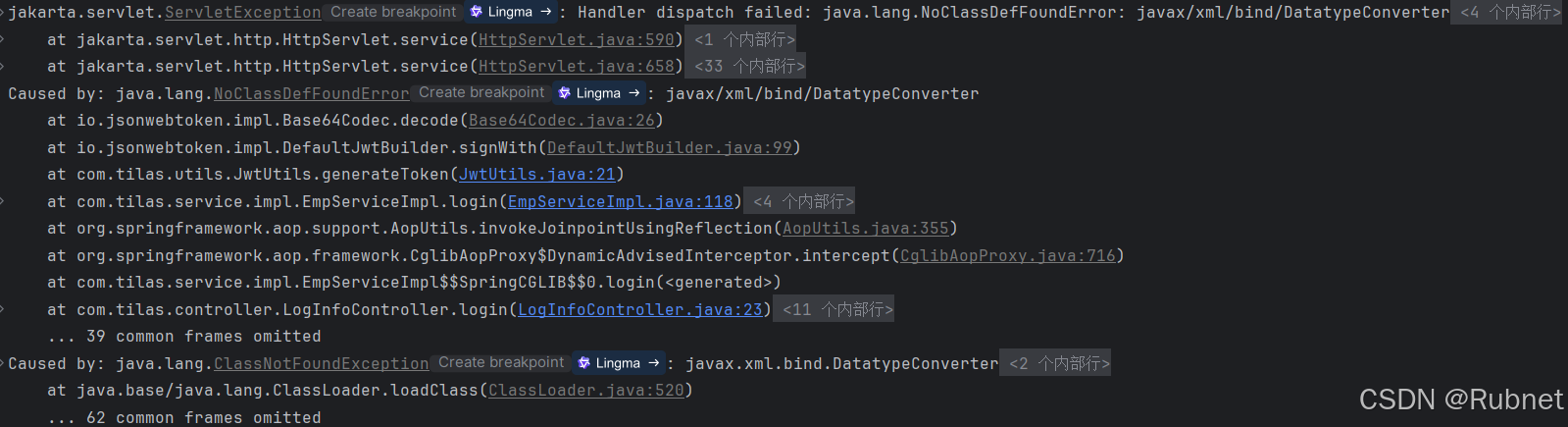Screen dimensions: 1568x427
Task: Open CglibAopProxy.java:716 link
Action: click(1007, 256)
